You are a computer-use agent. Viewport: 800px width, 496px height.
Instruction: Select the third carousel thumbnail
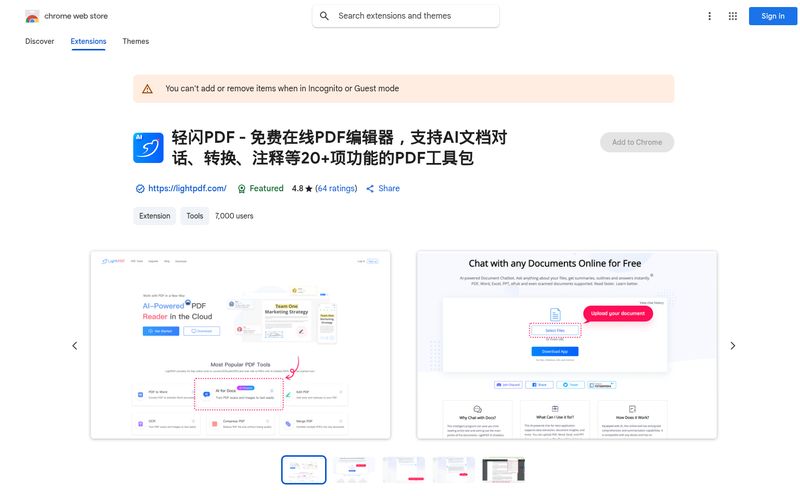tap(404, 469)
